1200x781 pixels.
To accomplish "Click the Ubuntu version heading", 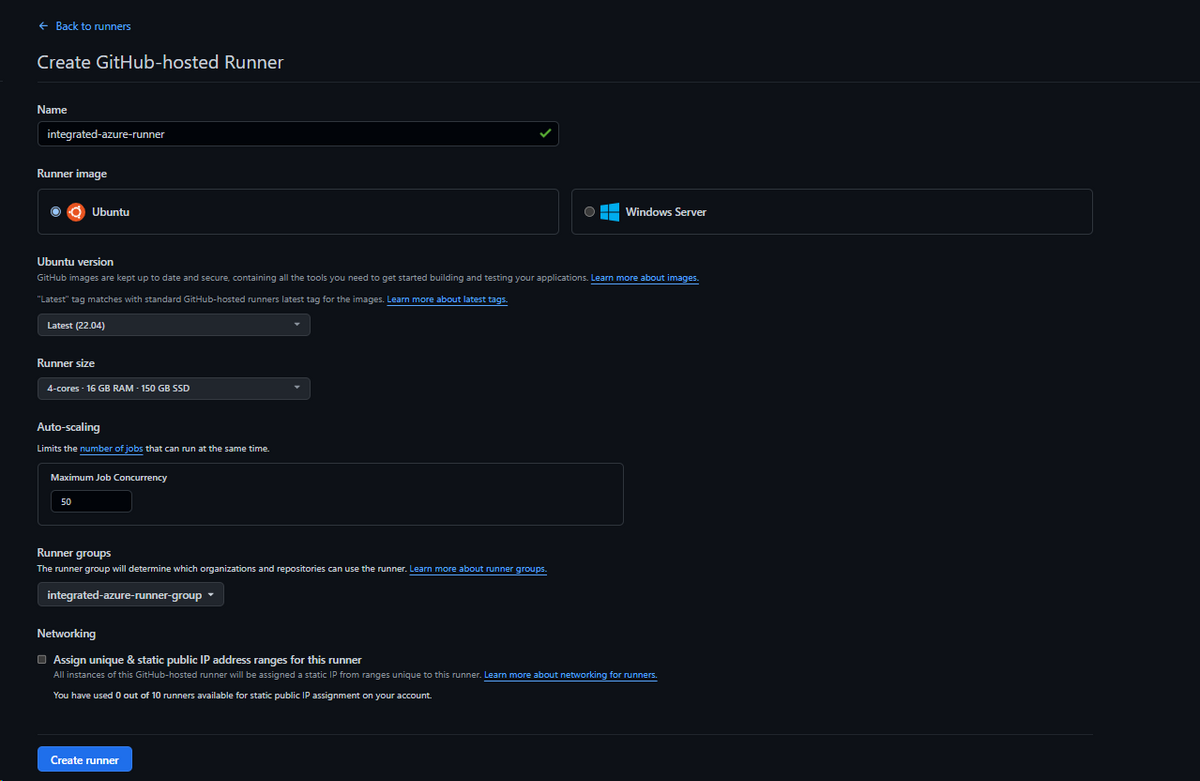I will [x=75, y=262].
